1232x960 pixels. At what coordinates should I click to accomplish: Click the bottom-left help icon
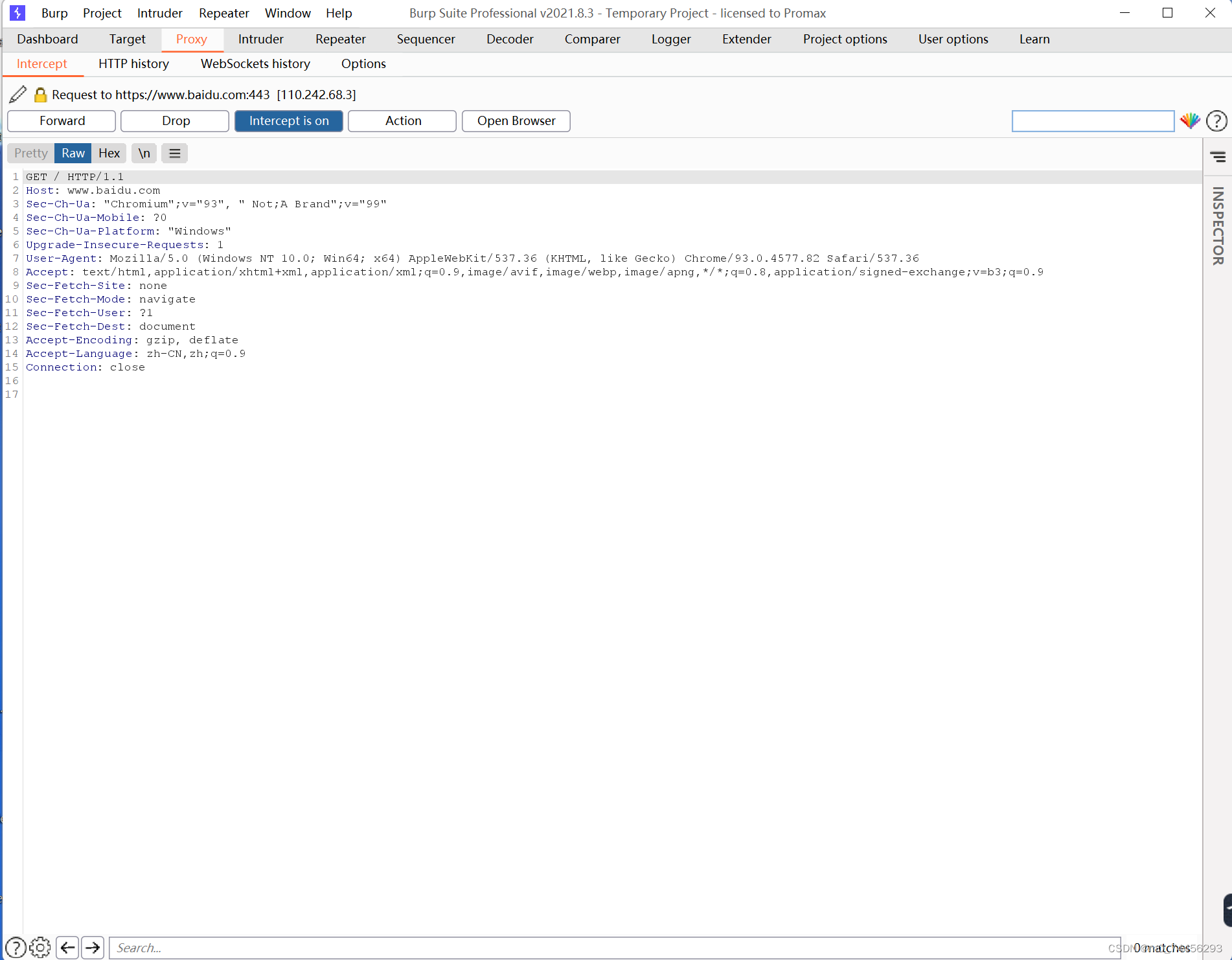point(16,948)
